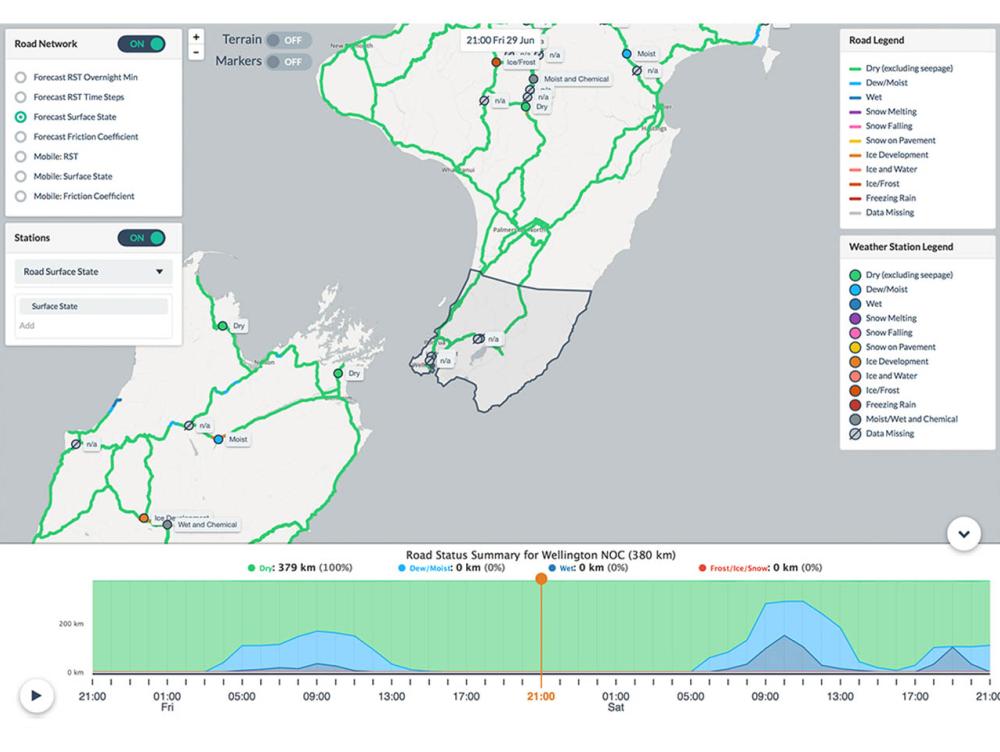Click the orange timeline marker at 21:00
Viewport: 1000px width, 752px height.
541,579
